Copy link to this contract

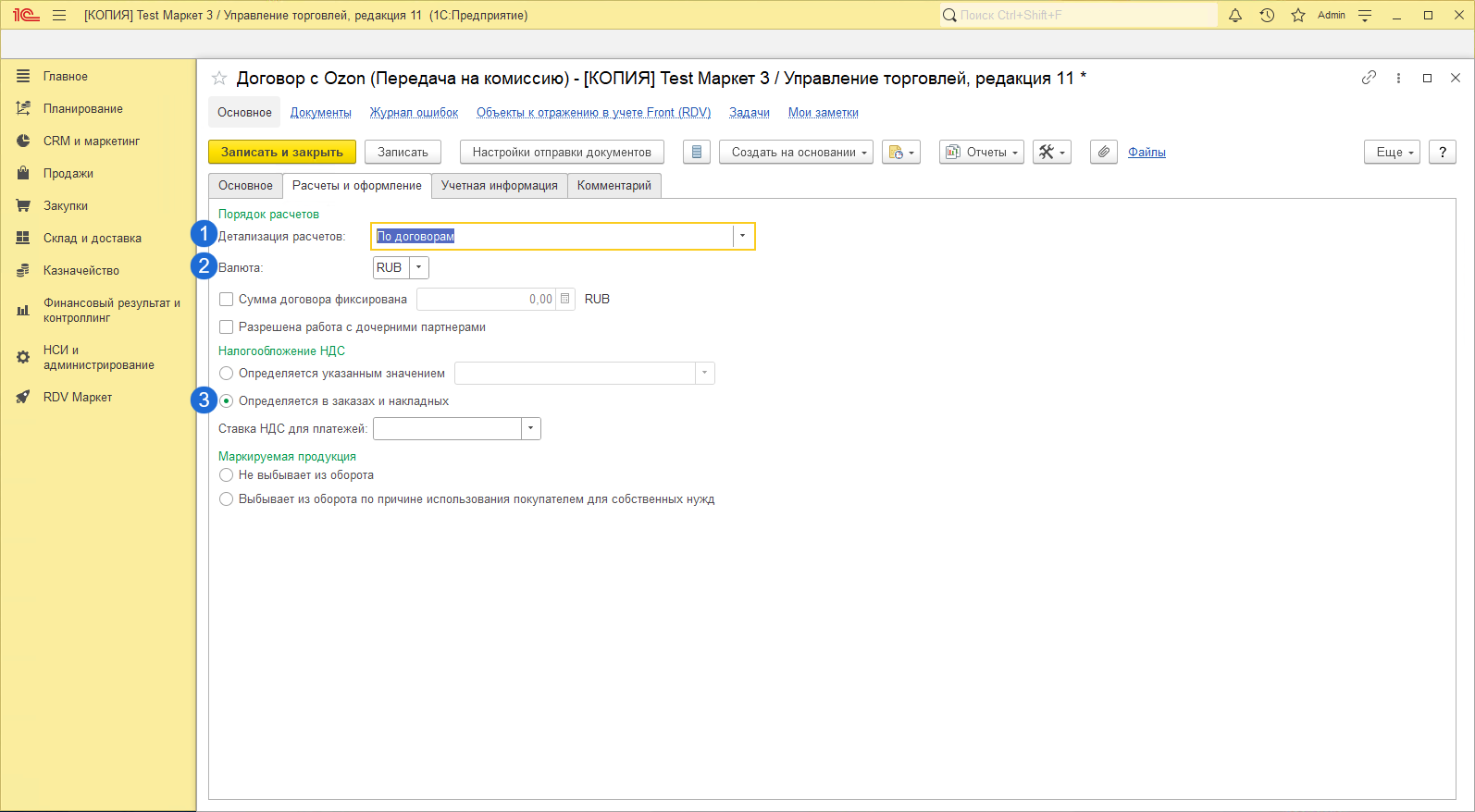click(x=1369, y=78)
